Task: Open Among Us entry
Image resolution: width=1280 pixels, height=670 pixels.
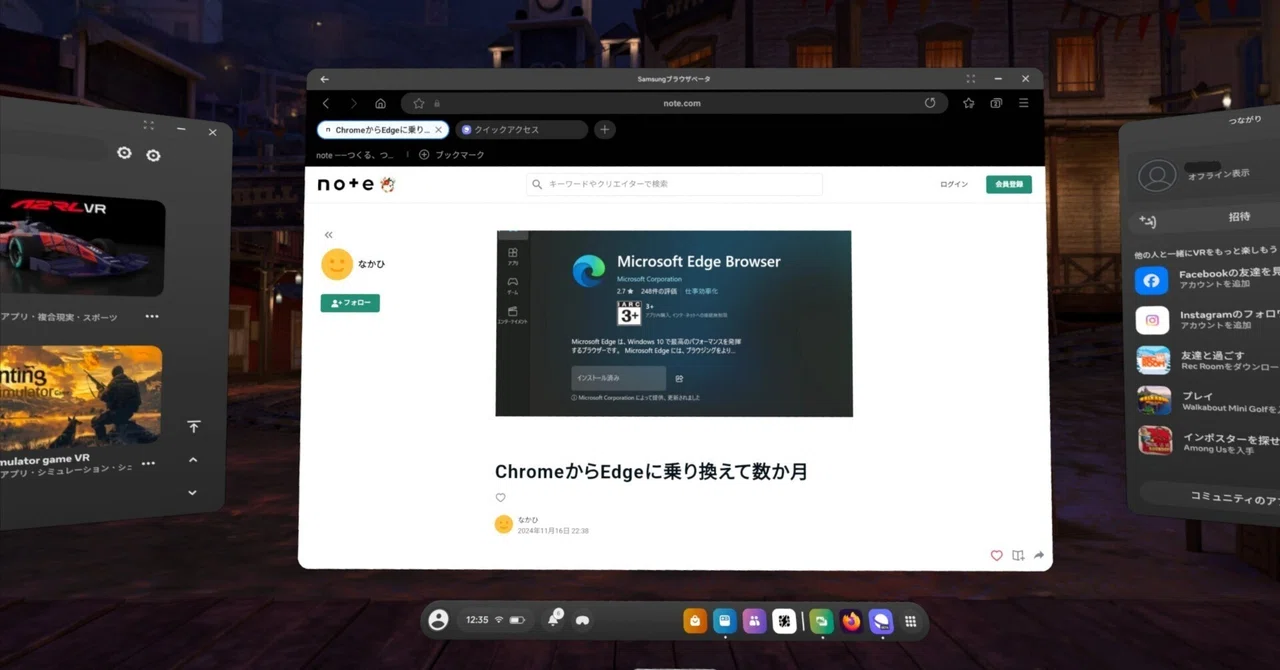Action: click(1209, 440)
